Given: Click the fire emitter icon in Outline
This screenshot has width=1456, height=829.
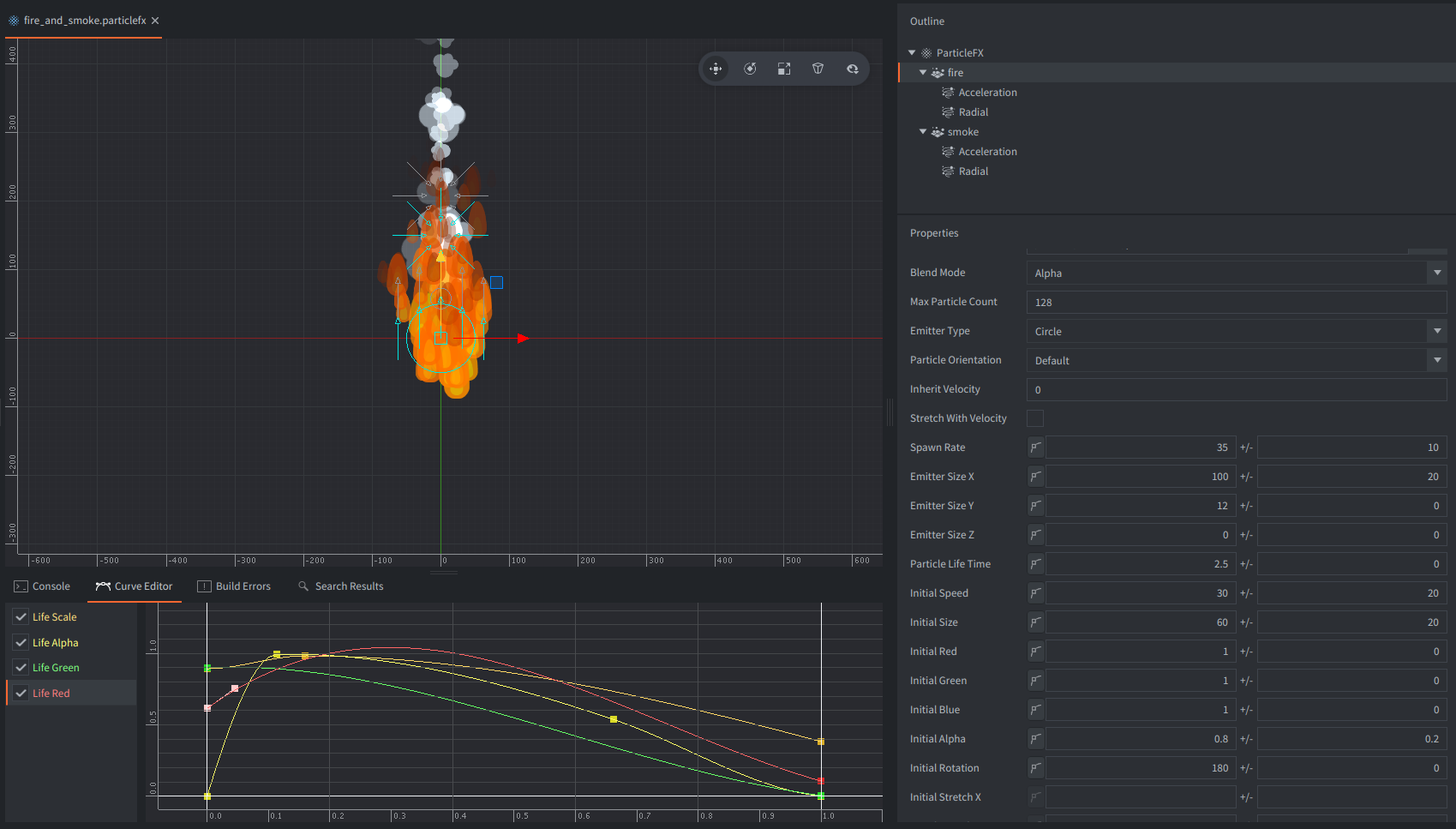Looking at the screenshot, I should [938, 73].
